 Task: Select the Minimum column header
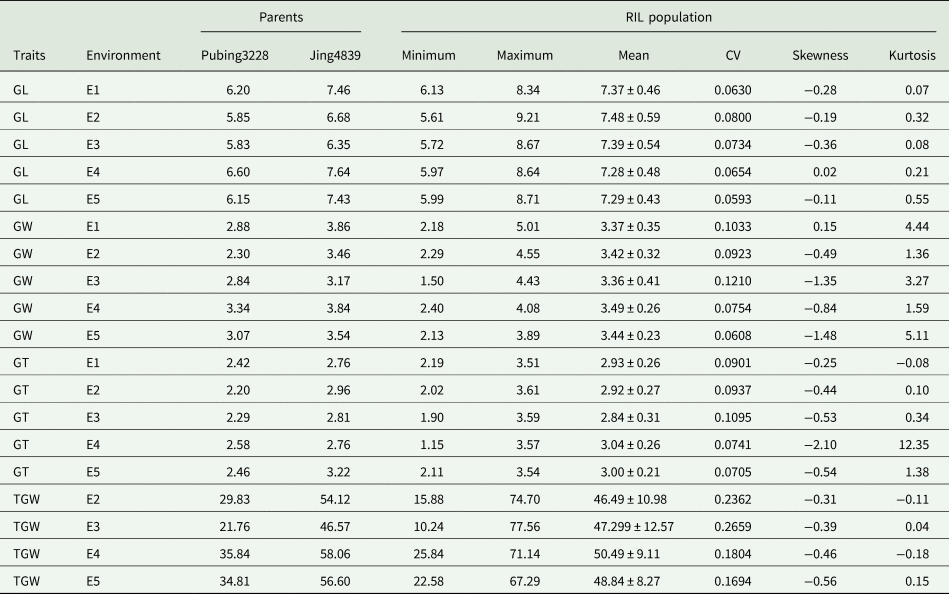point(428,56)
